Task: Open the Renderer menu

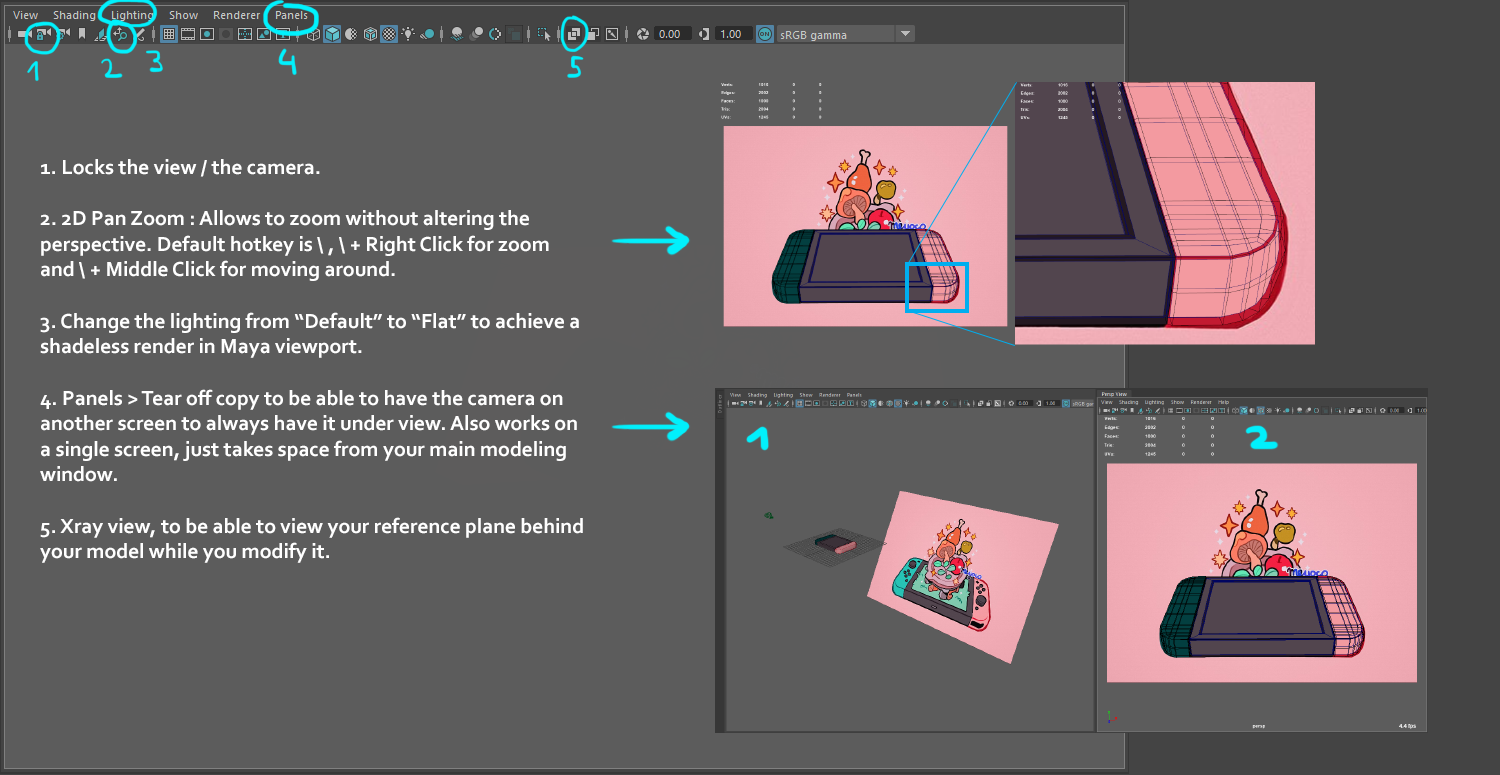Action: click(x=236, y=15)
